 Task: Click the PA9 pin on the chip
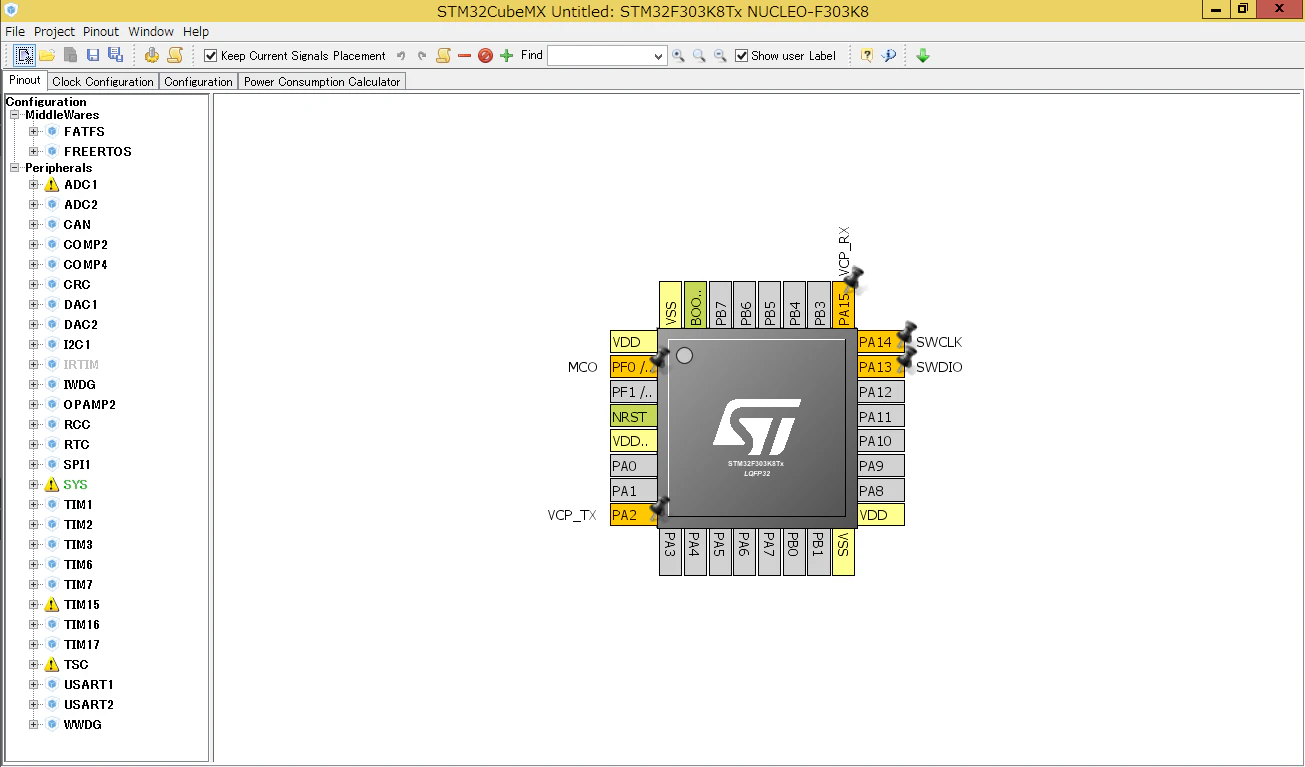click(881, 465)
